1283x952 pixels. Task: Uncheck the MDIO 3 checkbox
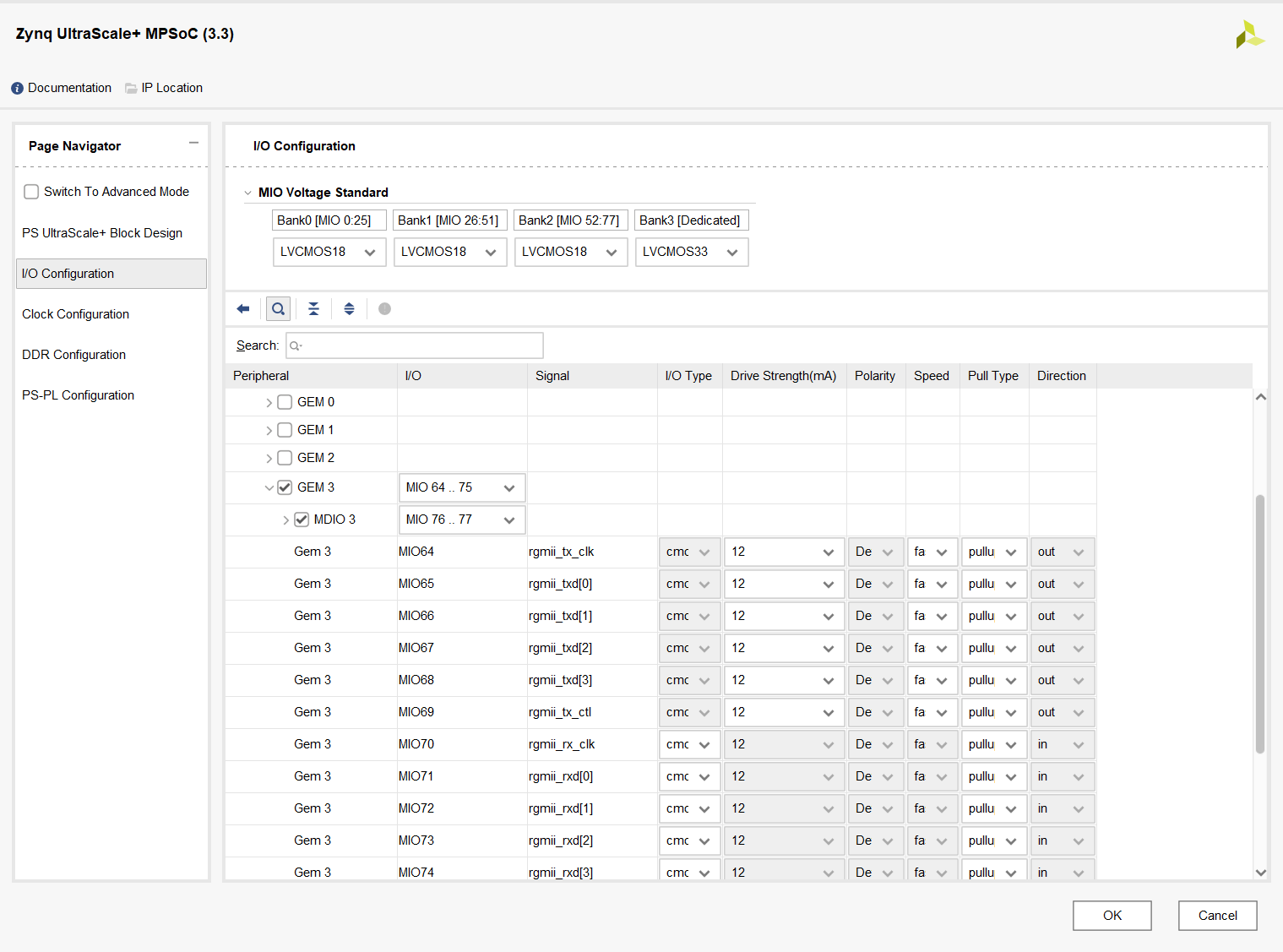[x=302, y=520]
